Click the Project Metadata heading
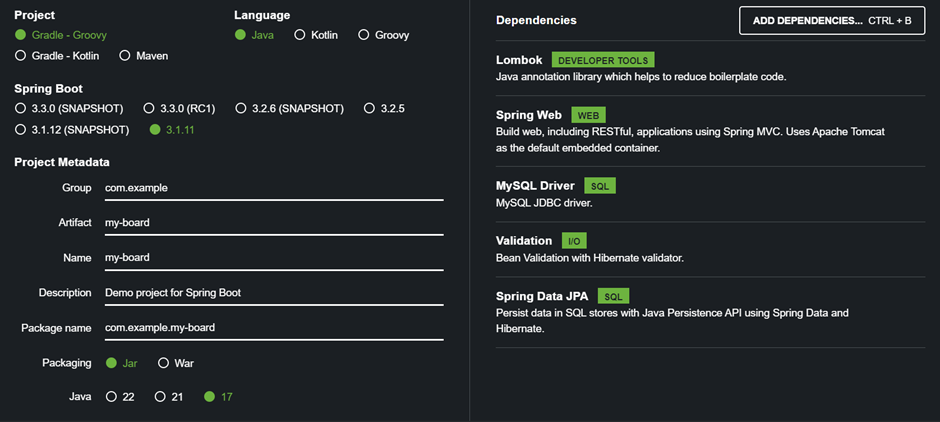The height and width of the screenshot is (422, 940). point(62,162)
